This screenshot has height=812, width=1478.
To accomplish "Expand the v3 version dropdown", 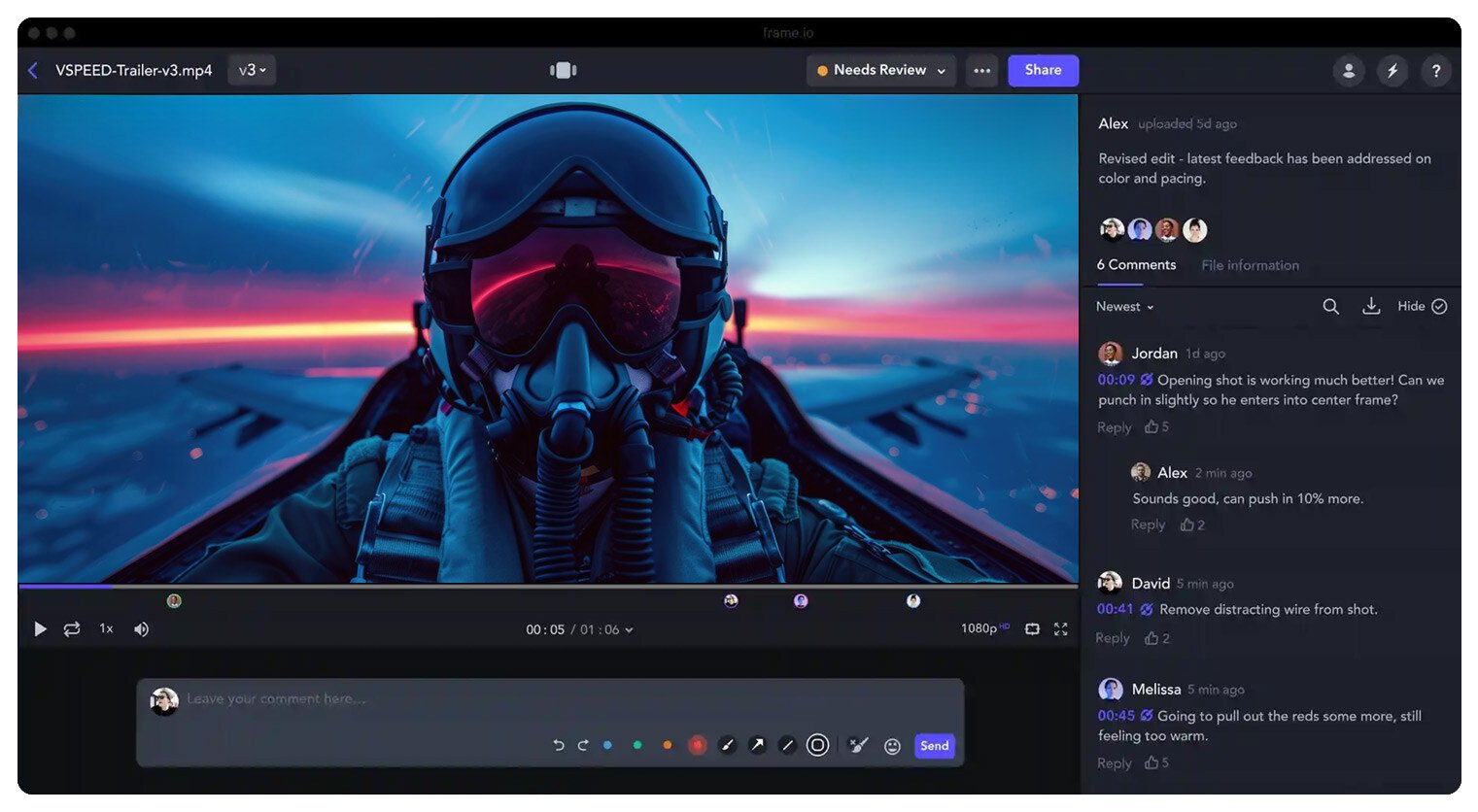I will pyautogui.click(x=252, y=70).
